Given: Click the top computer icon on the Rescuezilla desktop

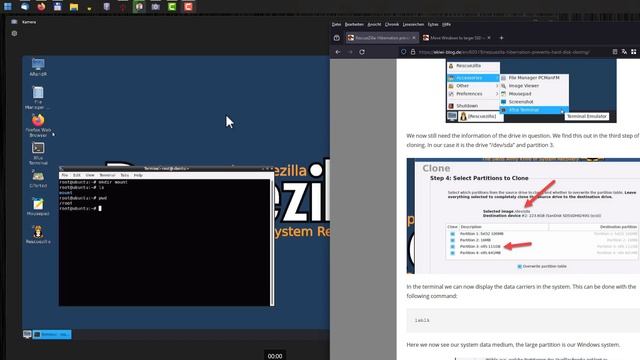Looking at the screenshot, I should tap(38, 67).
